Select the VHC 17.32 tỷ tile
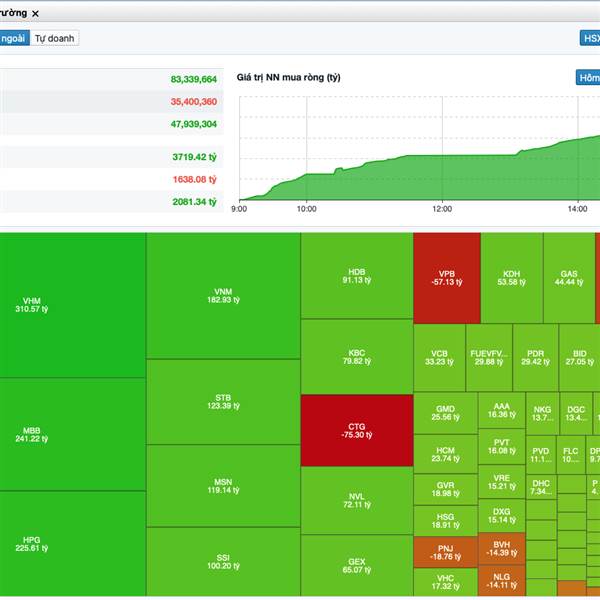Screen dimensions: 600x600 click(x=445, y=582)
